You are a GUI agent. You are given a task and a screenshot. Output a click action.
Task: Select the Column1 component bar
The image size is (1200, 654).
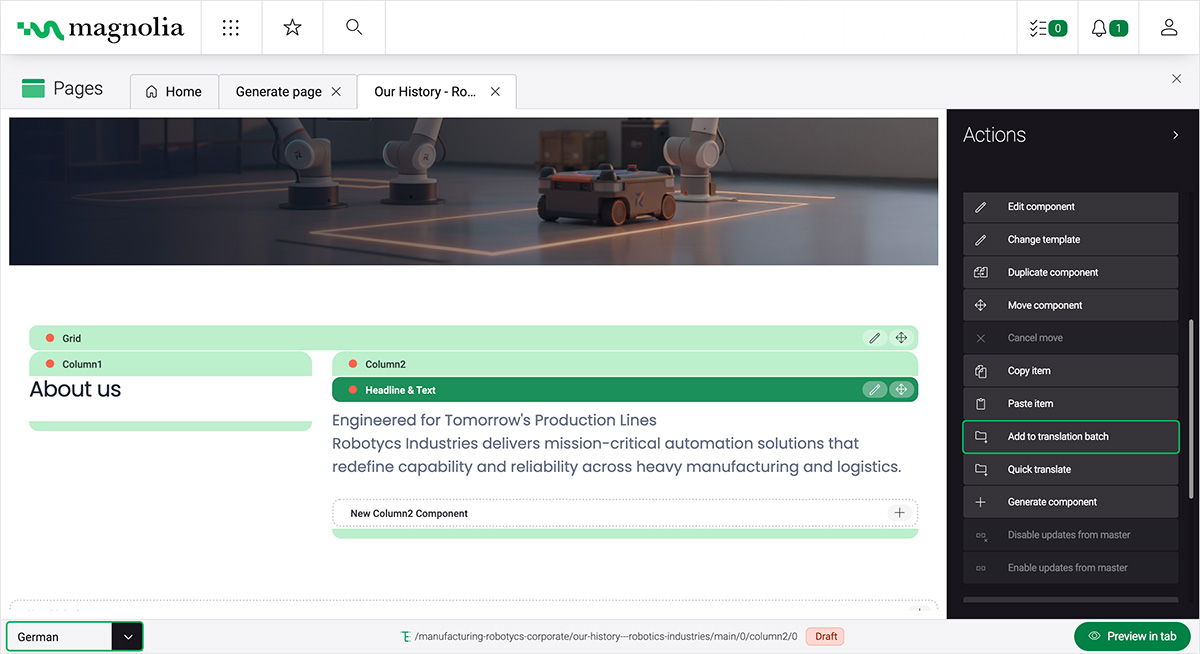tap(170, 364)
